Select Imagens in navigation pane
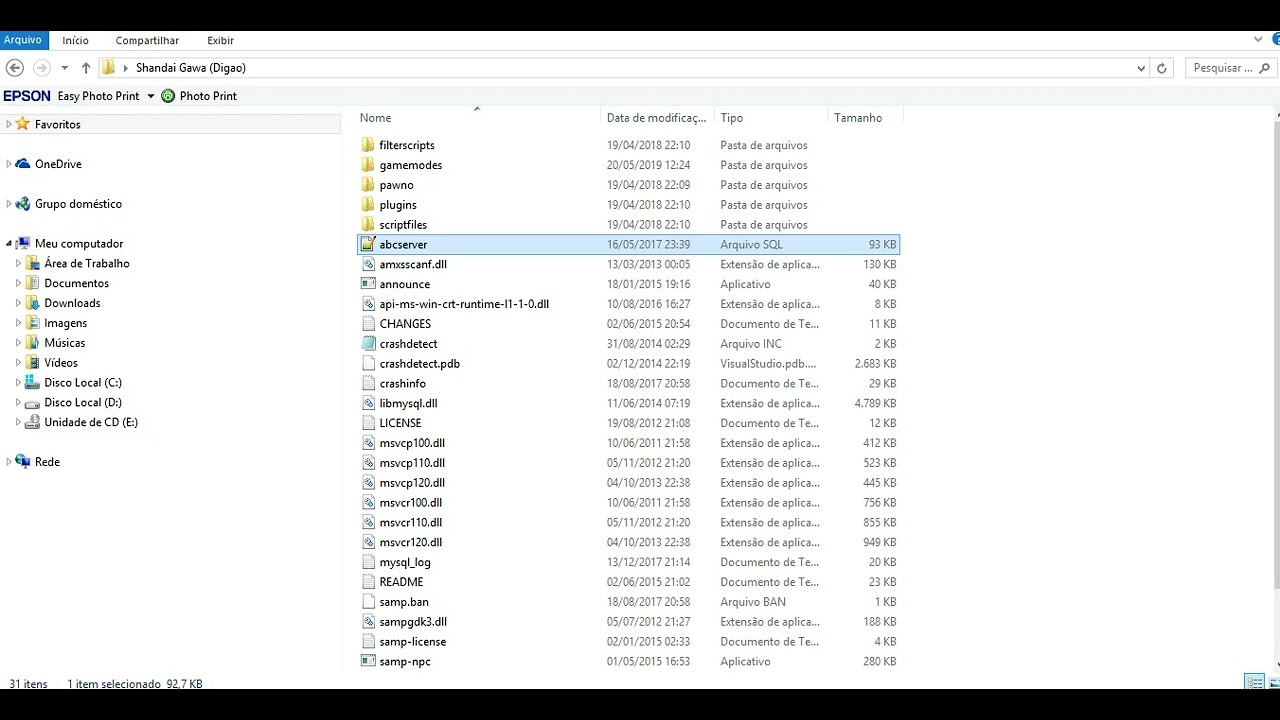The width and height of the screenshot is (1280, 720). pos(66,323)
